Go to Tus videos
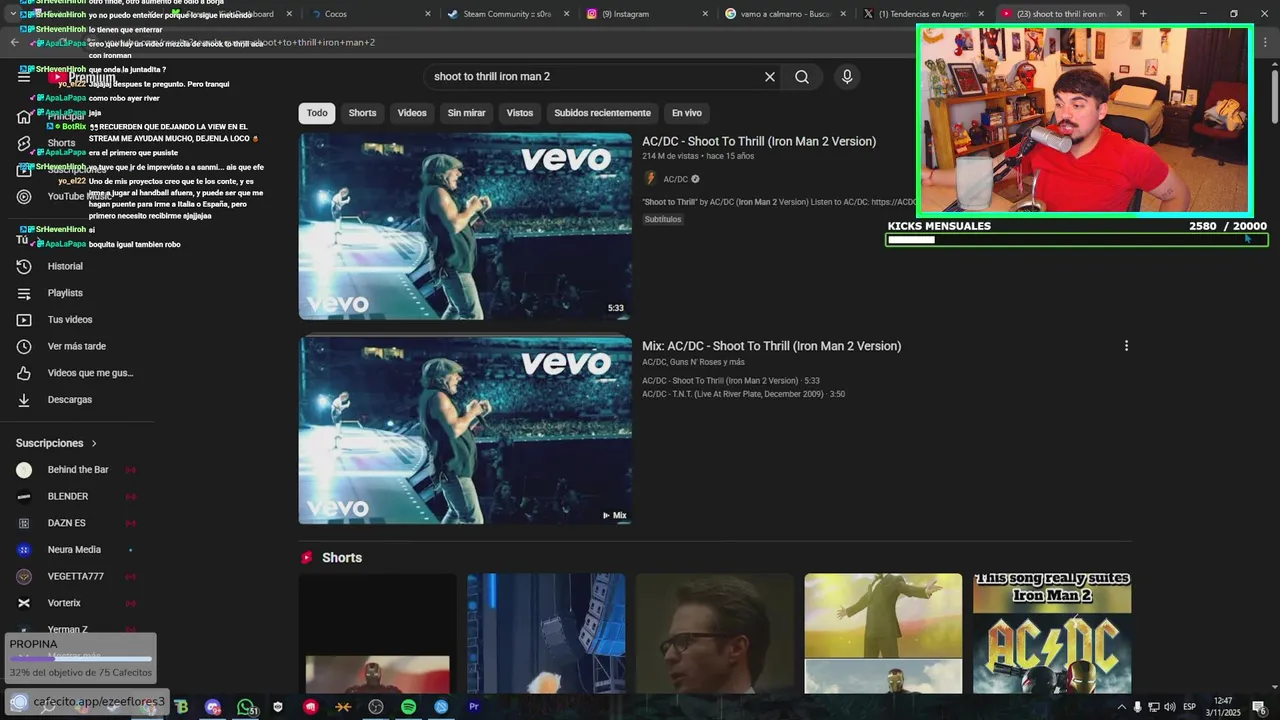 click(70, 320)
